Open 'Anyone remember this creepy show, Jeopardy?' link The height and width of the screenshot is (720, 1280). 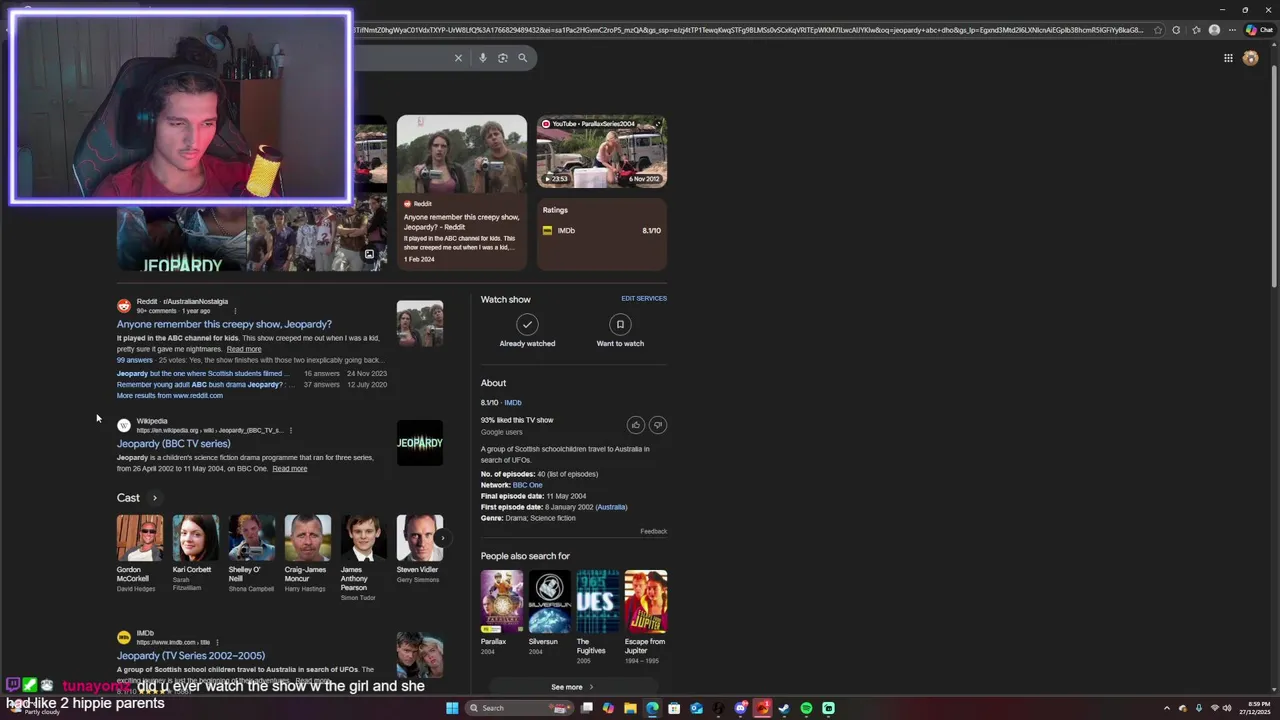coord(224,324)
